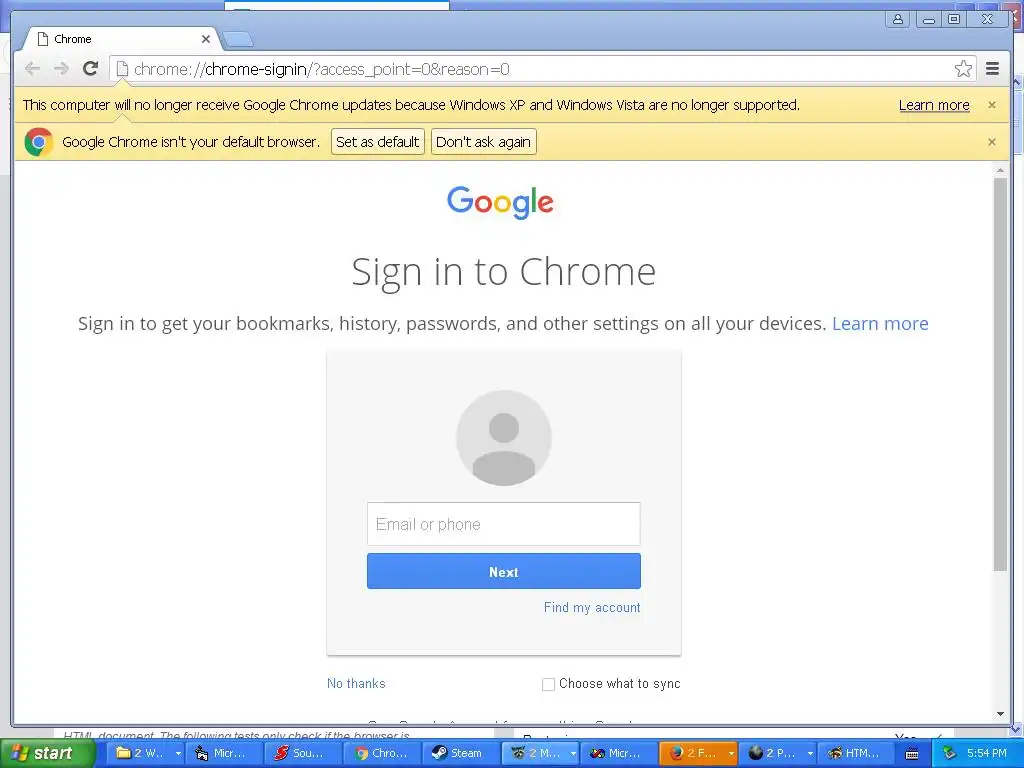Click the Sign in to Chrome heading
The height and width of the screenshot is (768, 1024).
tap(504, 272)
